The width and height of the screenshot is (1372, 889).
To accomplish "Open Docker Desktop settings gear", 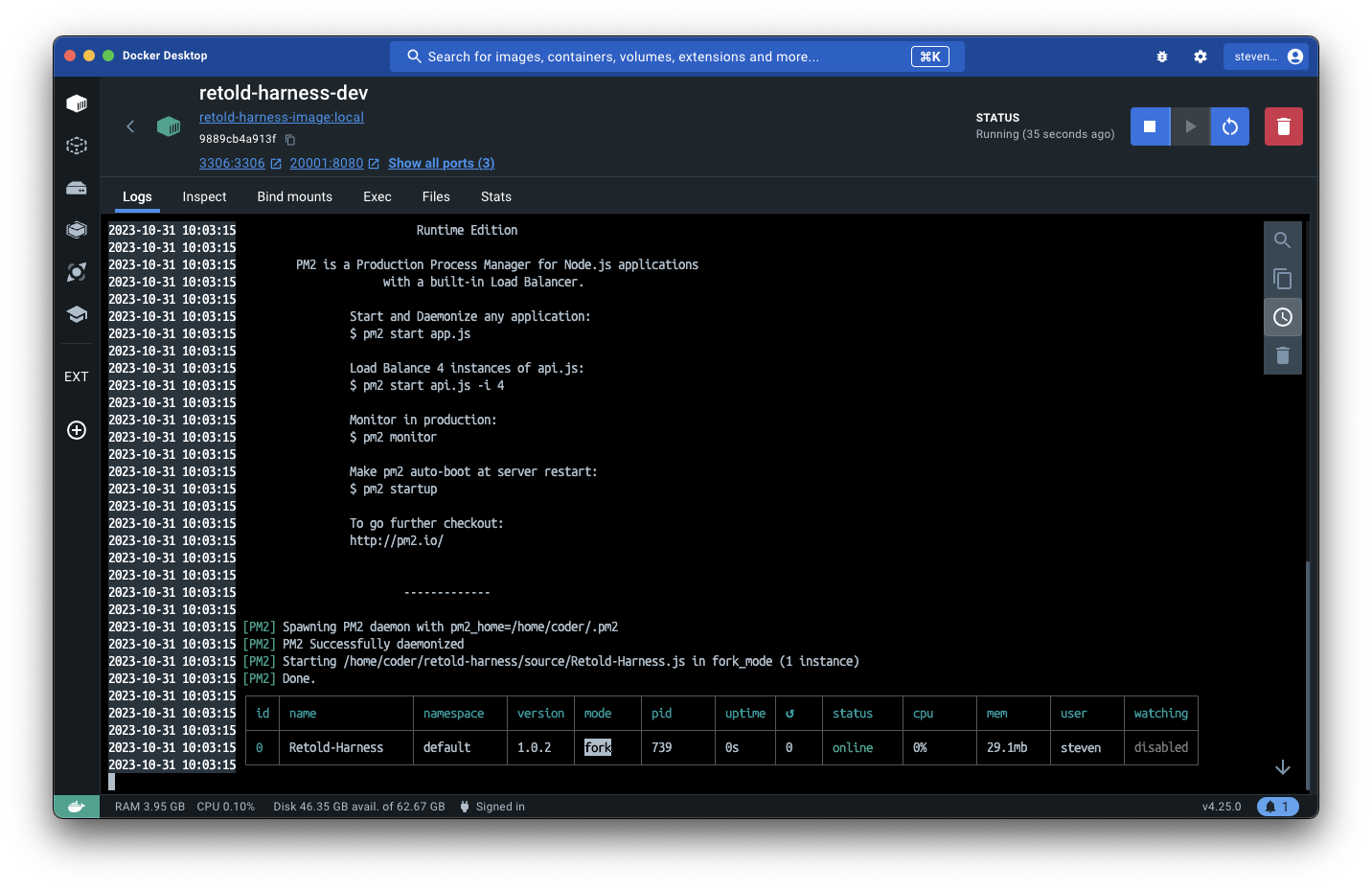I will (1200, 57).
